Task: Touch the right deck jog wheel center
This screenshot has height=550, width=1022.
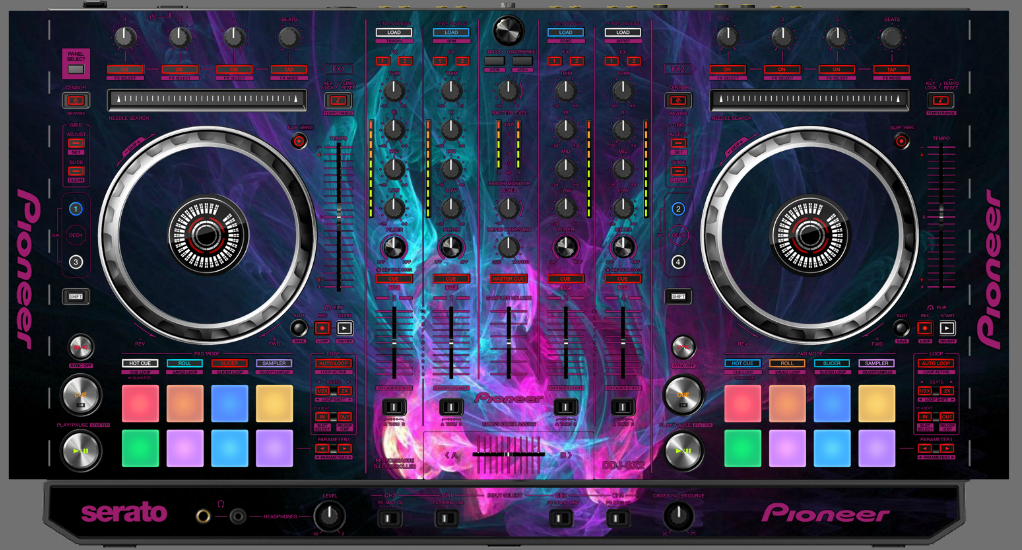Action: [x=810, y=235]
